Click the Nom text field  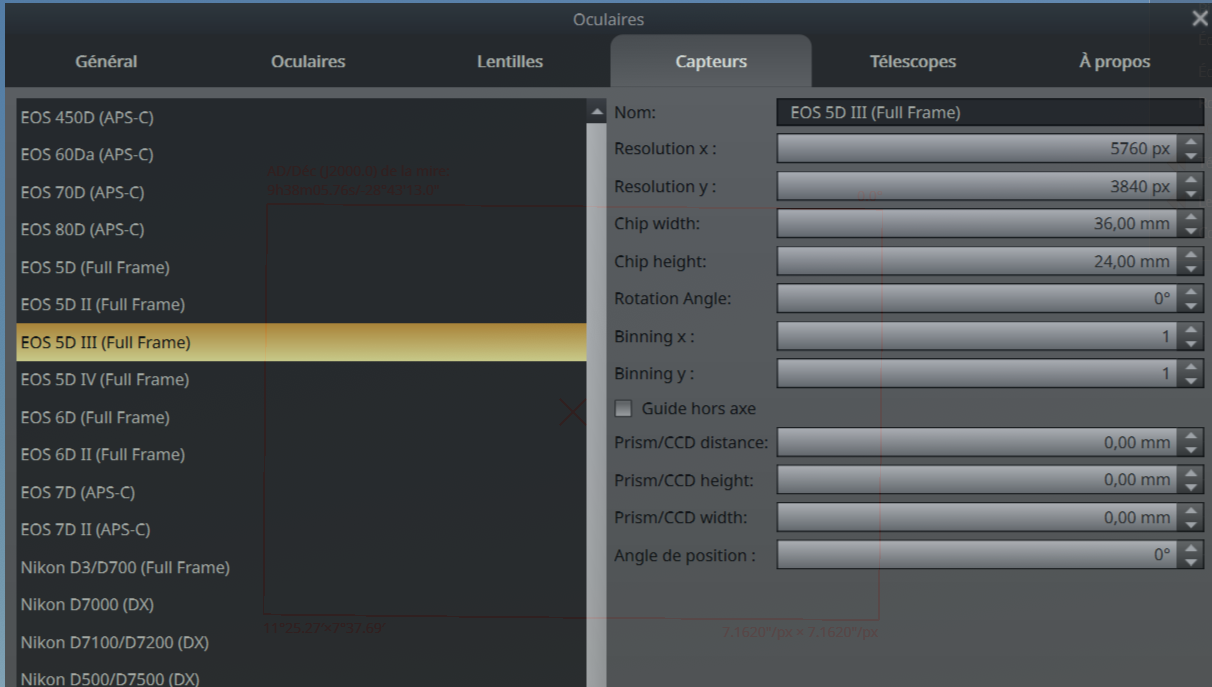coord(990,113)
